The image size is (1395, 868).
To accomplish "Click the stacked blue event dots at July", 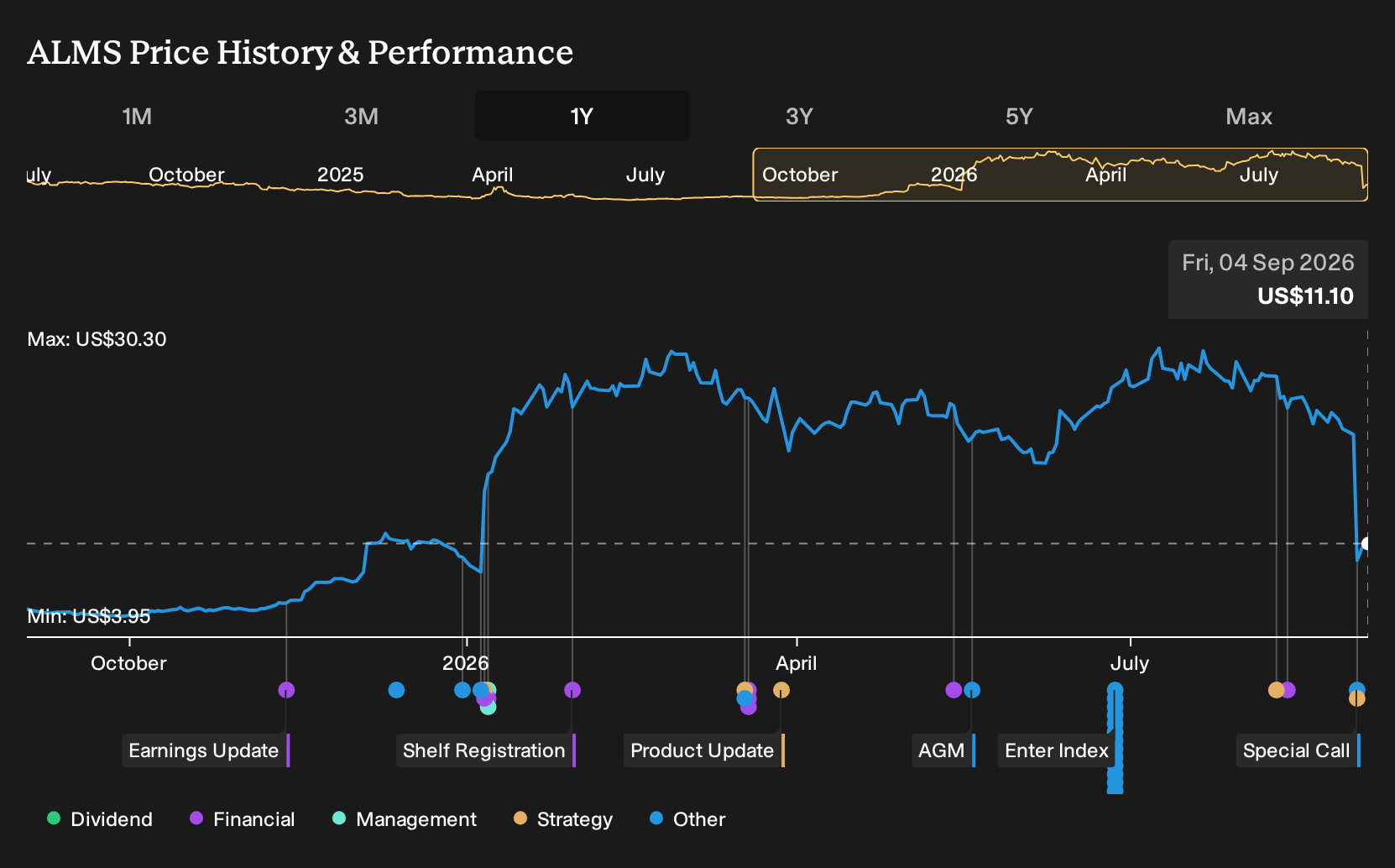I will pyautogui.click(x=1115, y=739).
